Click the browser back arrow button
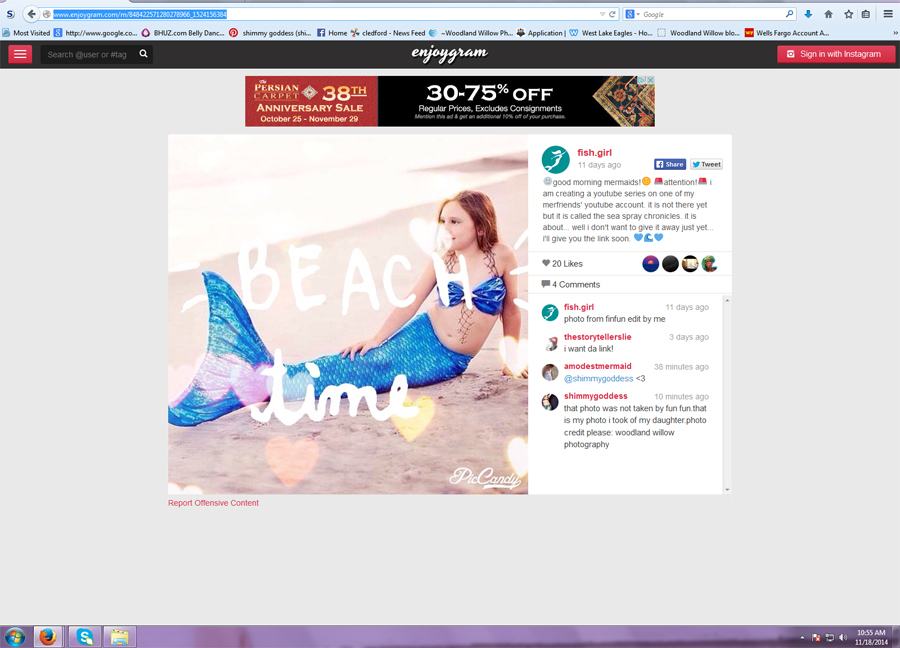The width and height of the screenshot is (900, 648). pos(31,14)
